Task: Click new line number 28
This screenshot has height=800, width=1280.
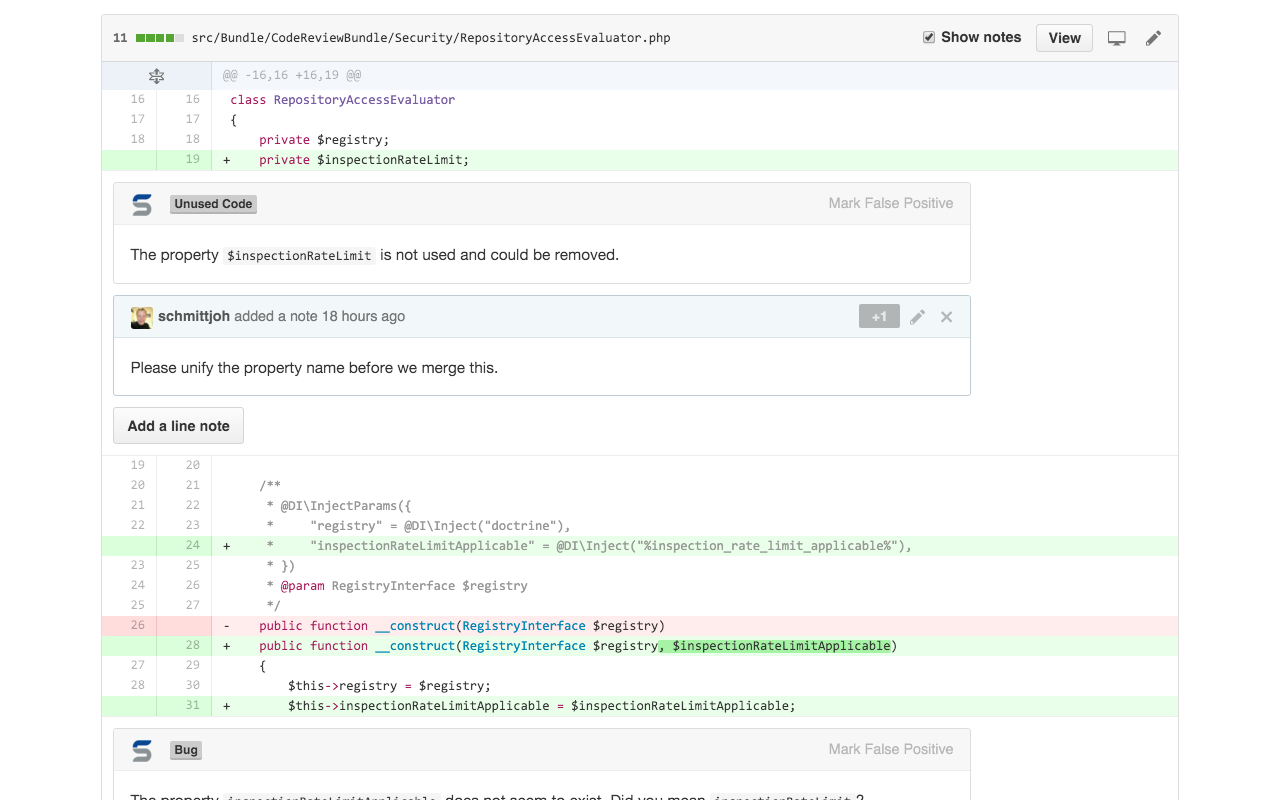Action: (192, 645)
